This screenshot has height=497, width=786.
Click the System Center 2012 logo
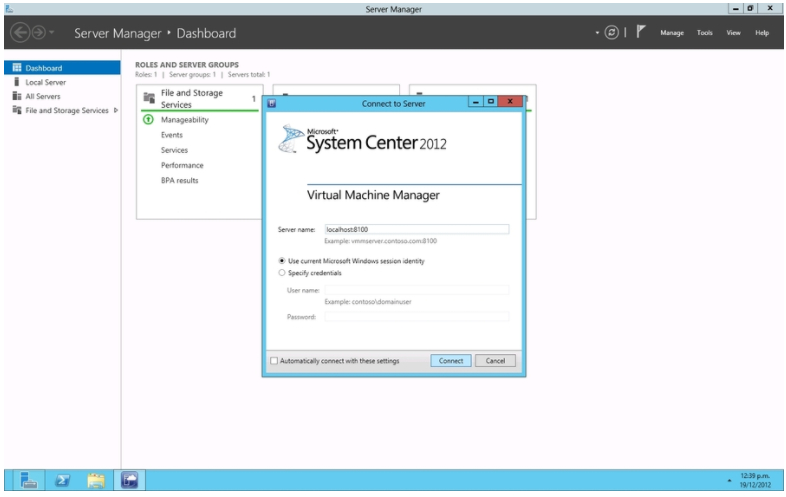click(362, 139)
